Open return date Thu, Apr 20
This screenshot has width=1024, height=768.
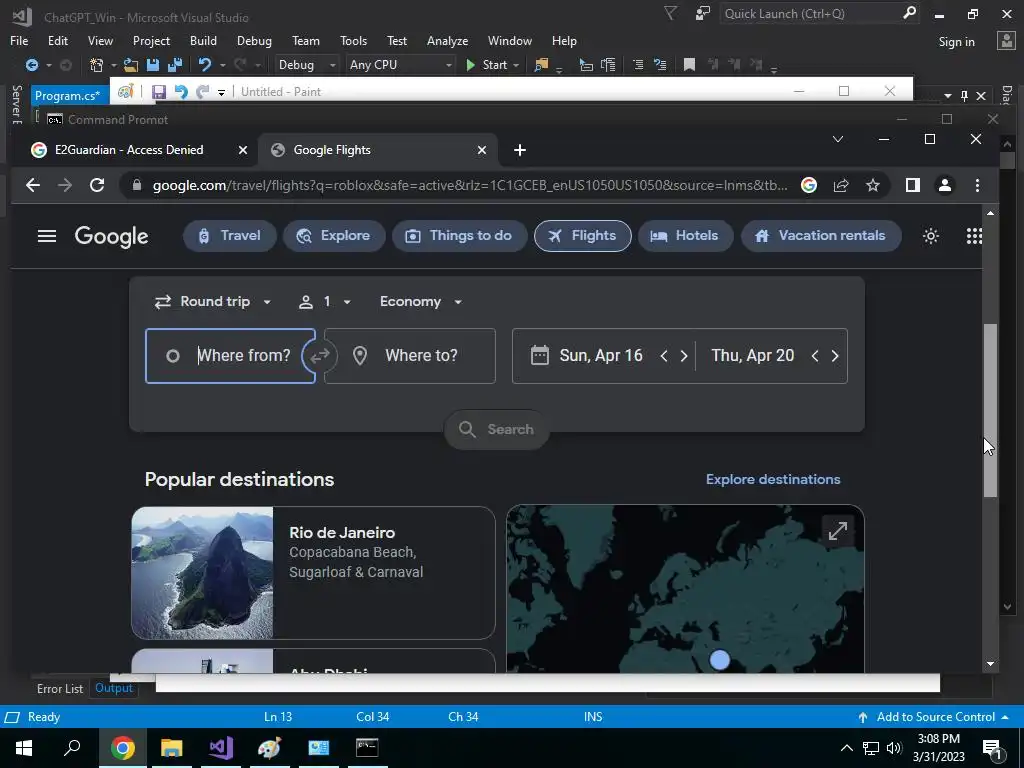coord(752,356)
